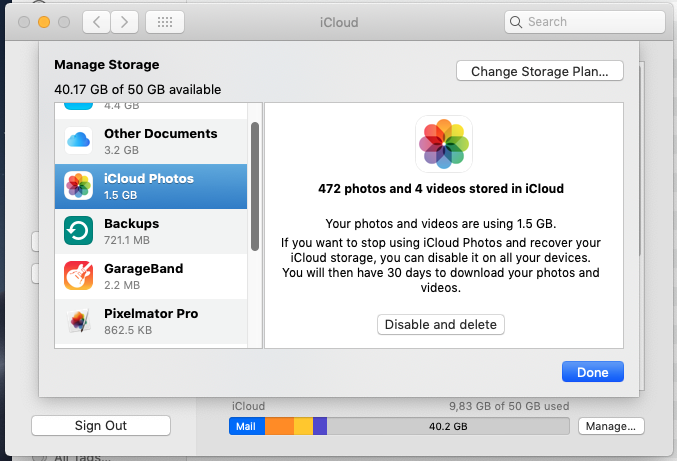The image size is (677, 461).
Task: Go back with the left chevron button
Action: [95, 21]
